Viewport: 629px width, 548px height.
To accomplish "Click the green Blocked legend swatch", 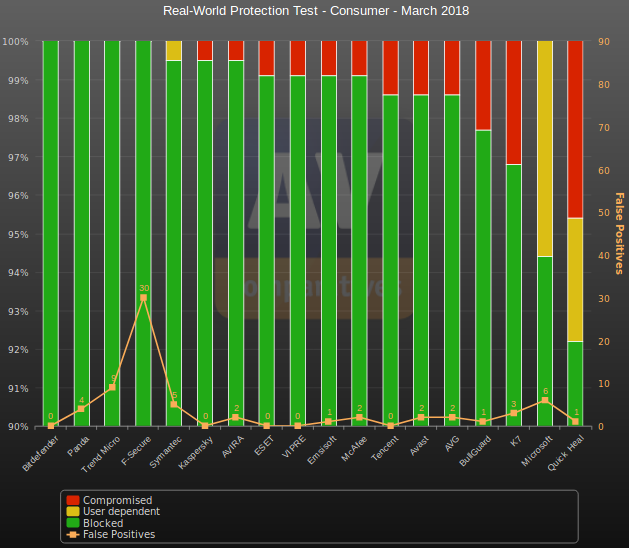I will (x=73, y=523).
